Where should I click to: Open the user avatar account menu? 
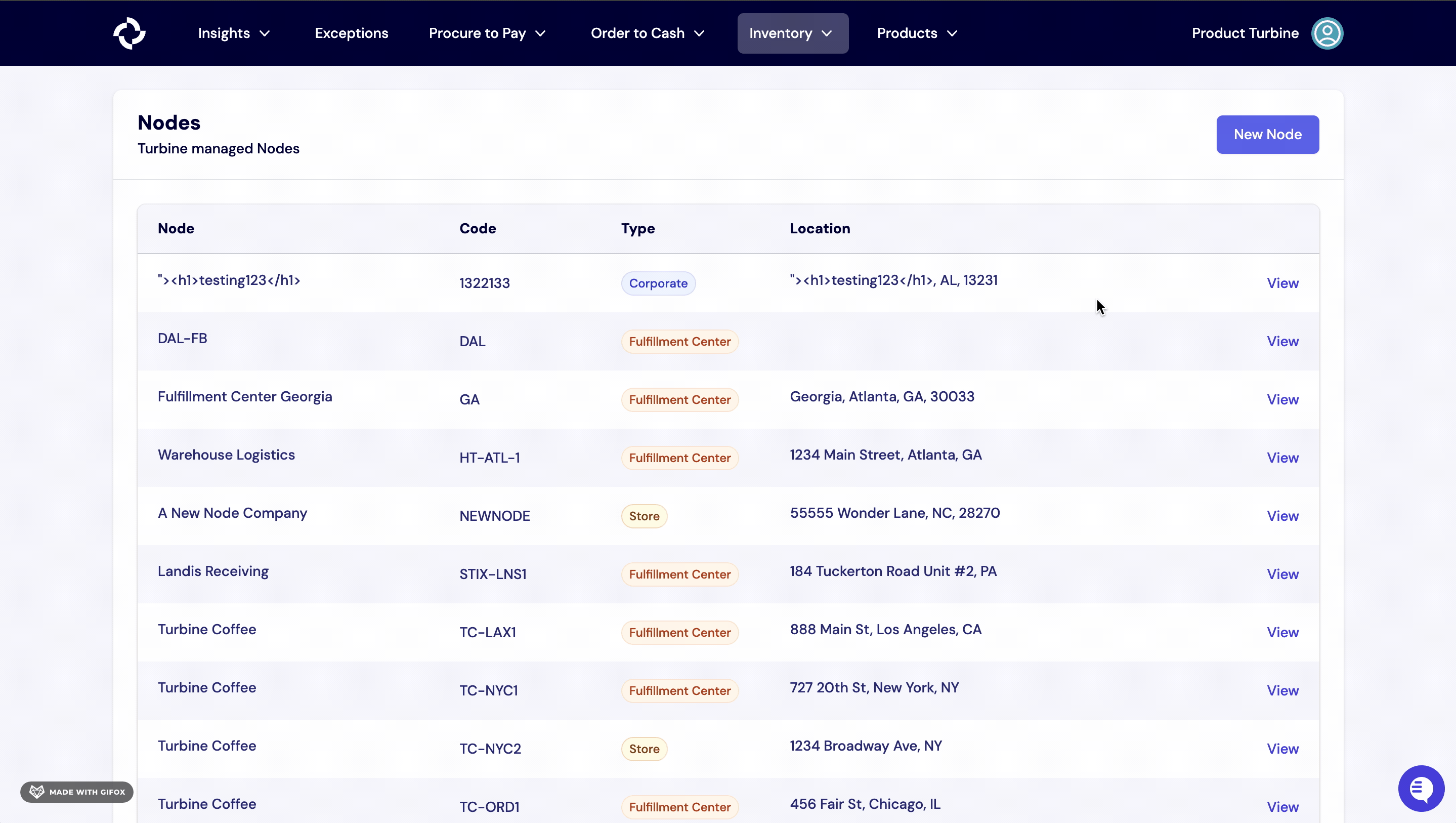point(1327,33)
